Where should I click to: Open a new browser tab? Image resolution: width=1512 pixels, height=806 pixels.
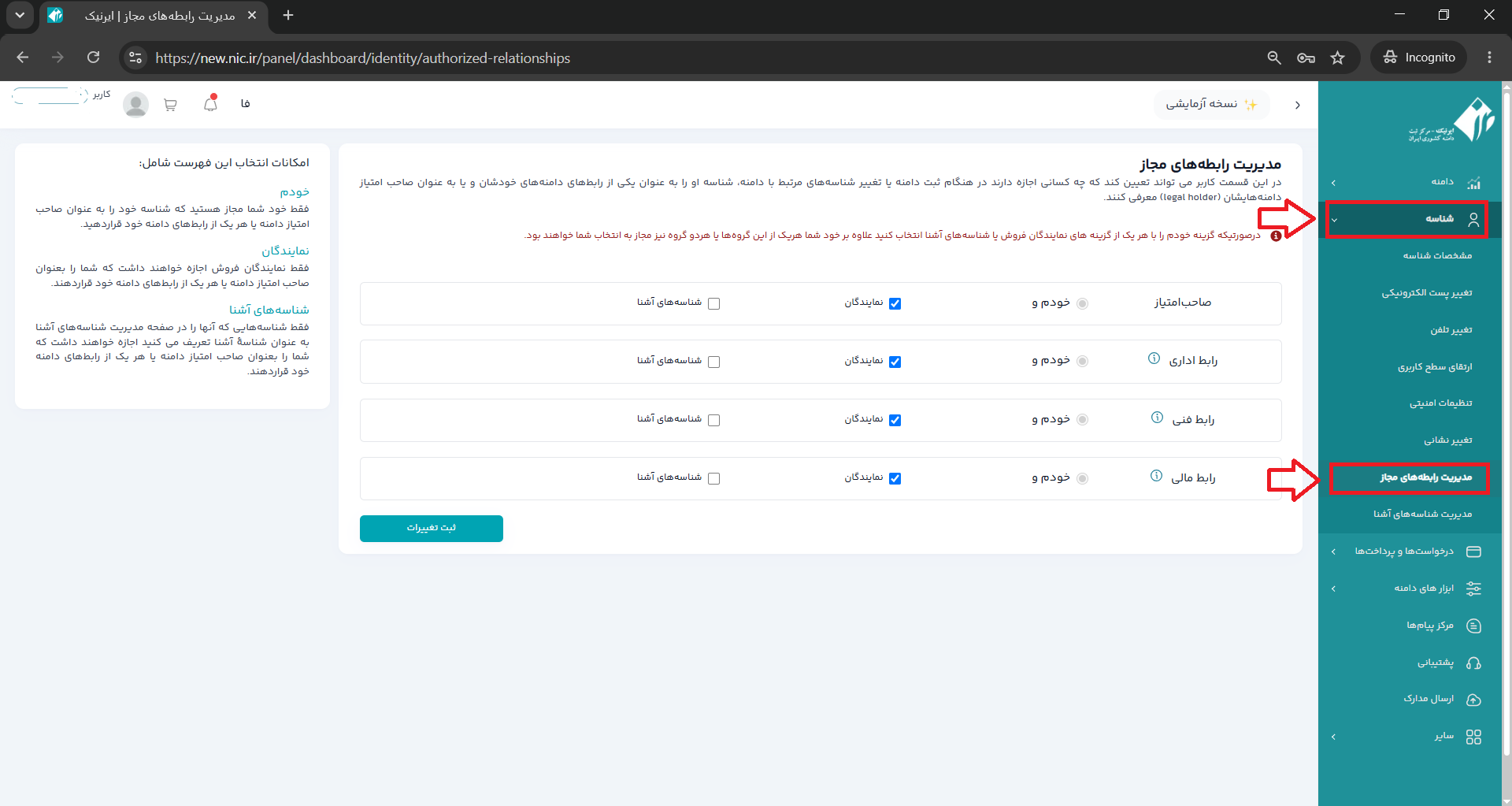coord(288,15)
